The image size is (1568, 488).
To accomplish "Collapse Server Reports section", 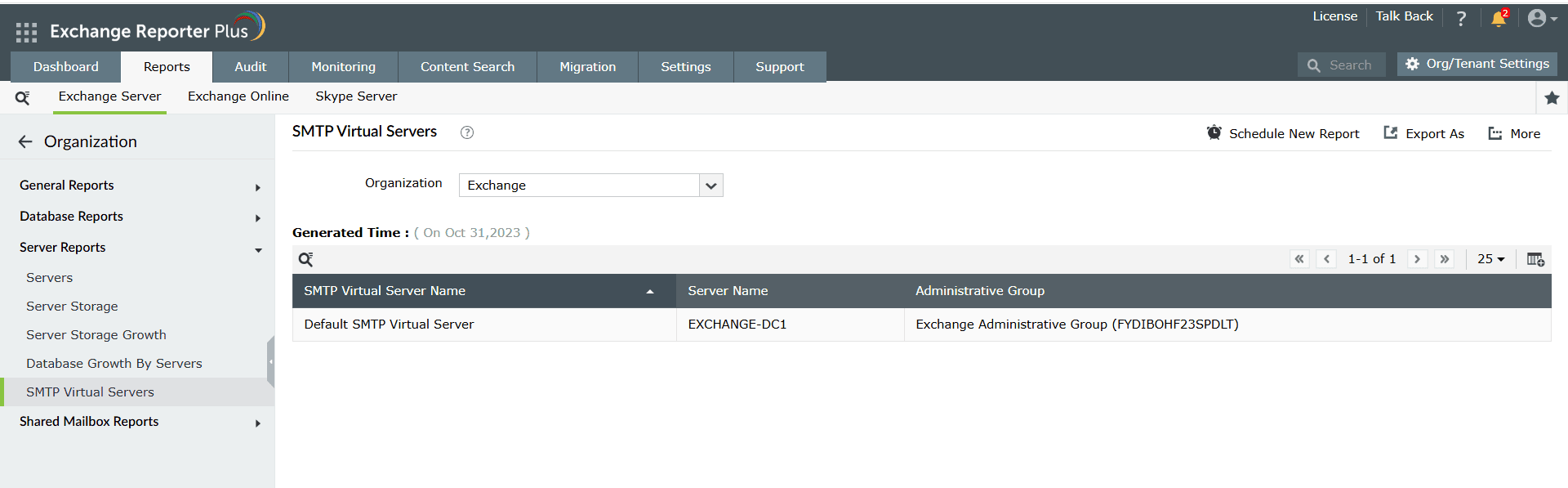I will tap(137, 248).
